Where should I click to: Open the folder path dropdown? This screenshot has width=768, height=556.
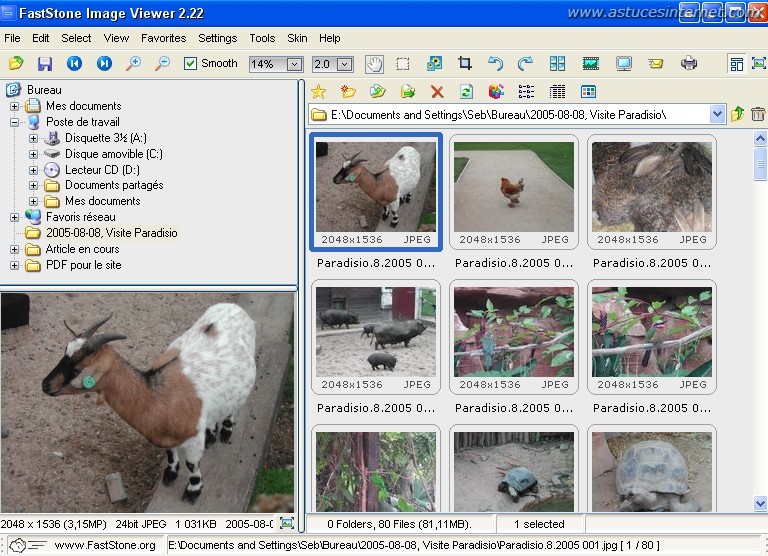pyautogui.click(x=717, y=115)
